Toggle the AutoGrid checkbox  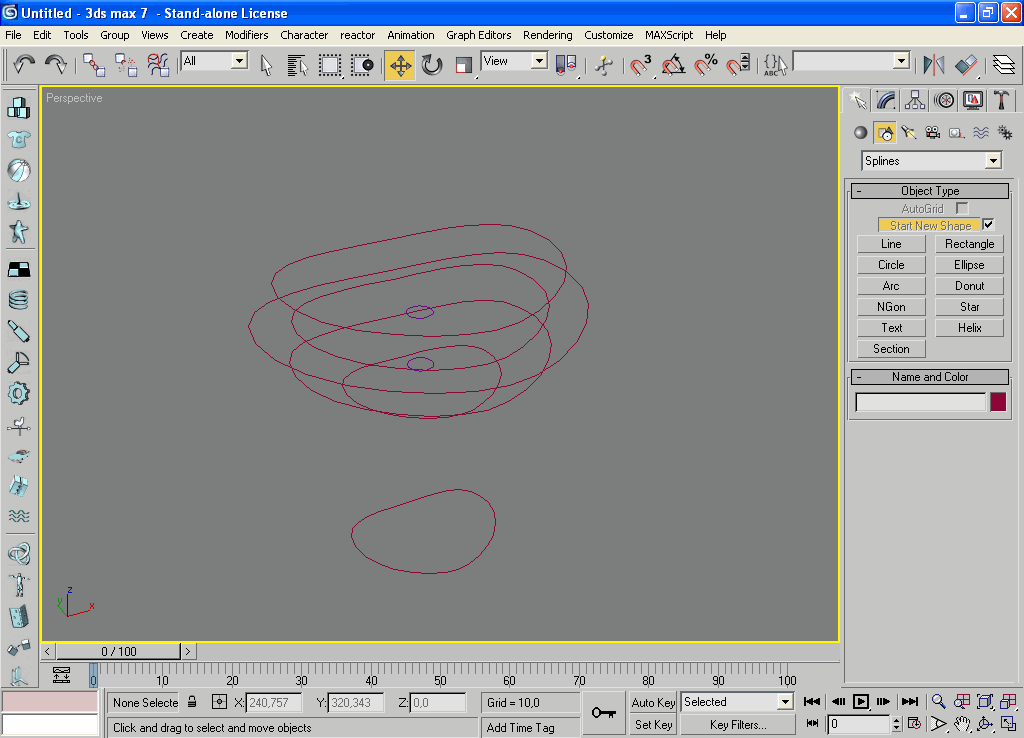(962, 208)
